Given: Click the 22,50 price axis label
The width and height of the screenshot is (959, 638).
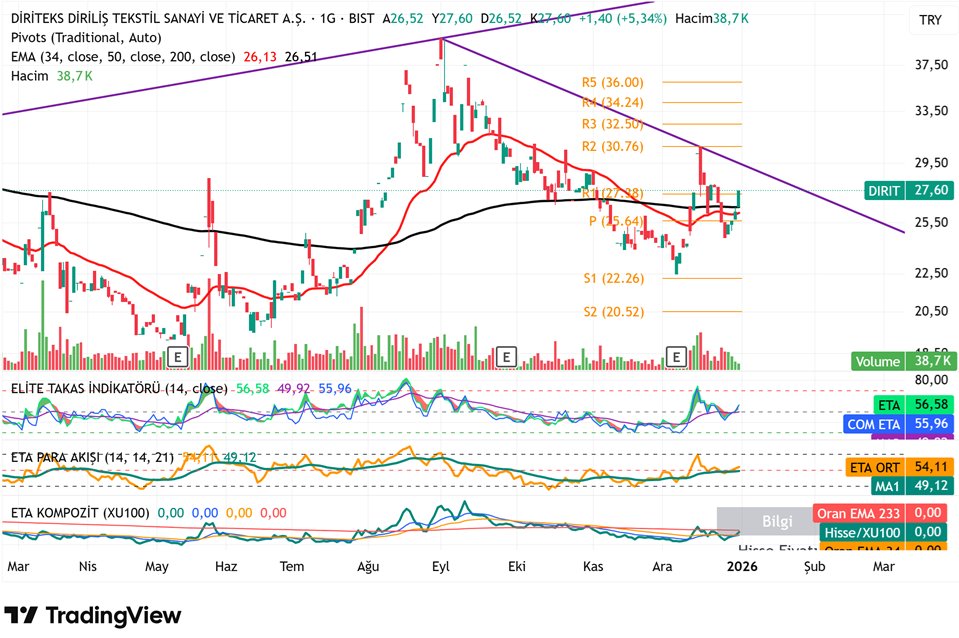Looking at the screenshot, I should (x=931, y=273).
